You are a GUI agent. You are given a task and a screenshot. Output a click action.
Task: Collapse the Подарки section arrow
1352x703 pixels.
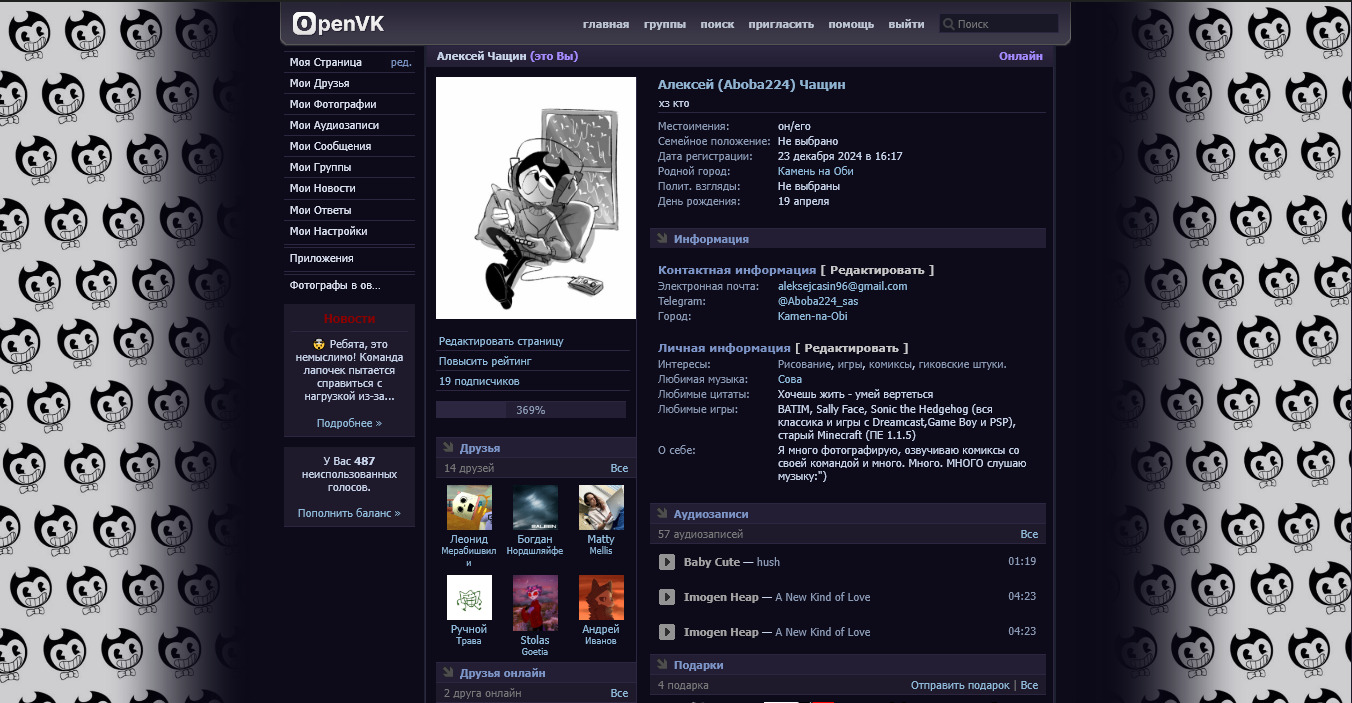[x=662, y=665]
